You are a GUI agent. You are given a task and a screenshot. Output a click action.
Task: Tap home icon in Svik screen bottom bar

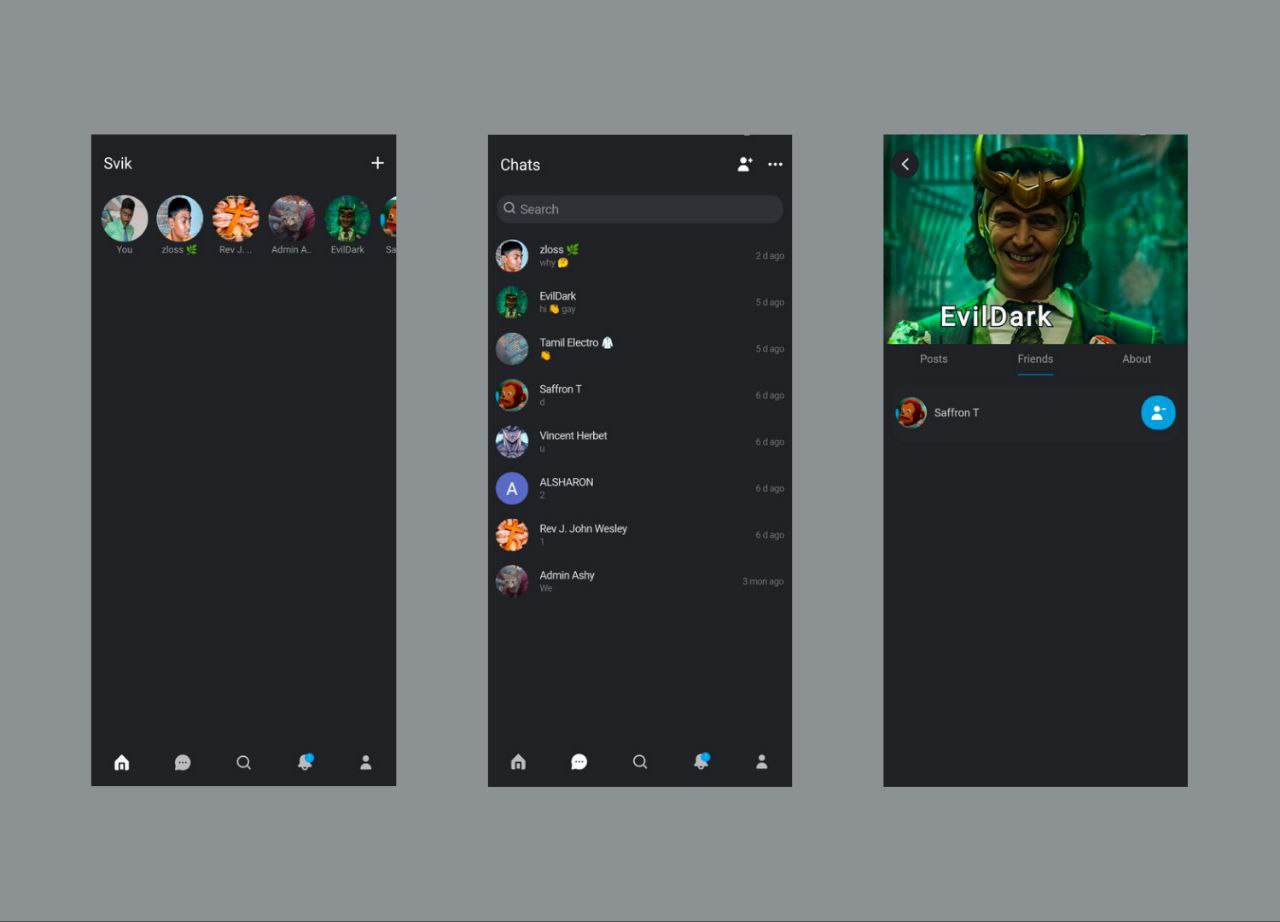point(122,762)
